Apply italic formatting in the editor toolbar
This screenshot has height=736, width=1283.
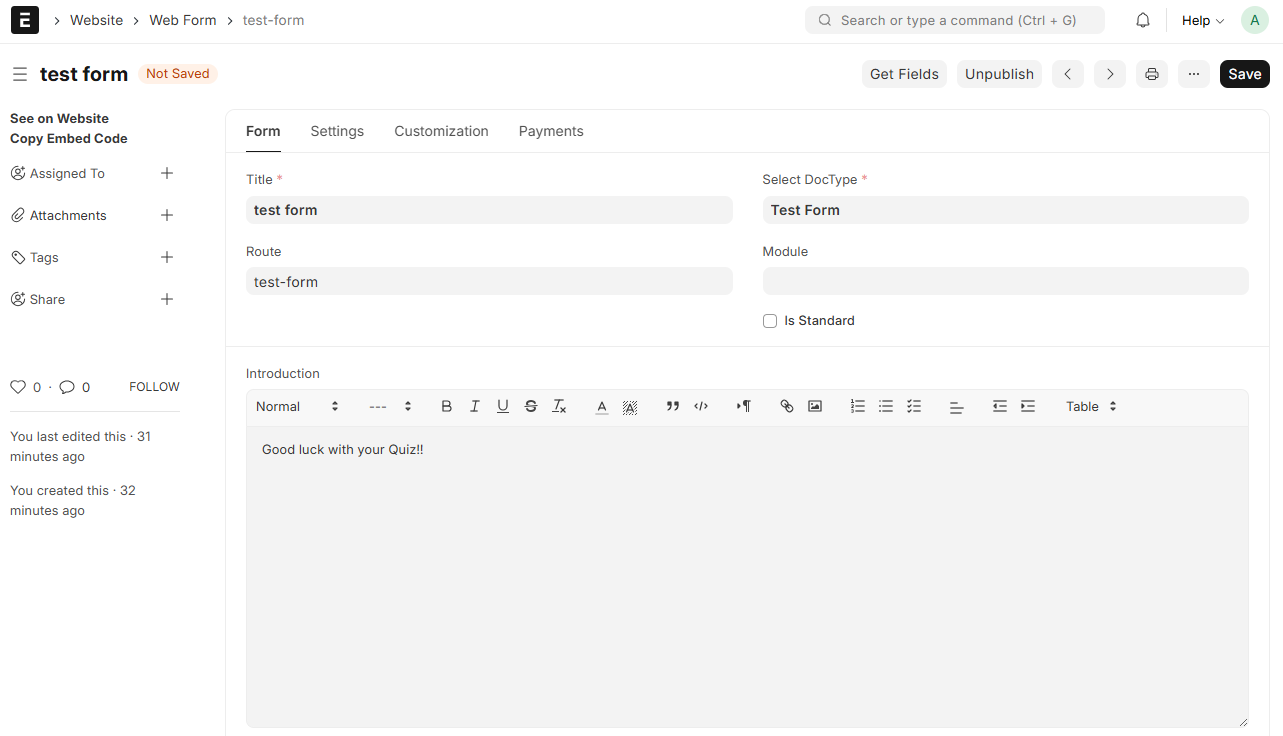(x=475, y=406)
